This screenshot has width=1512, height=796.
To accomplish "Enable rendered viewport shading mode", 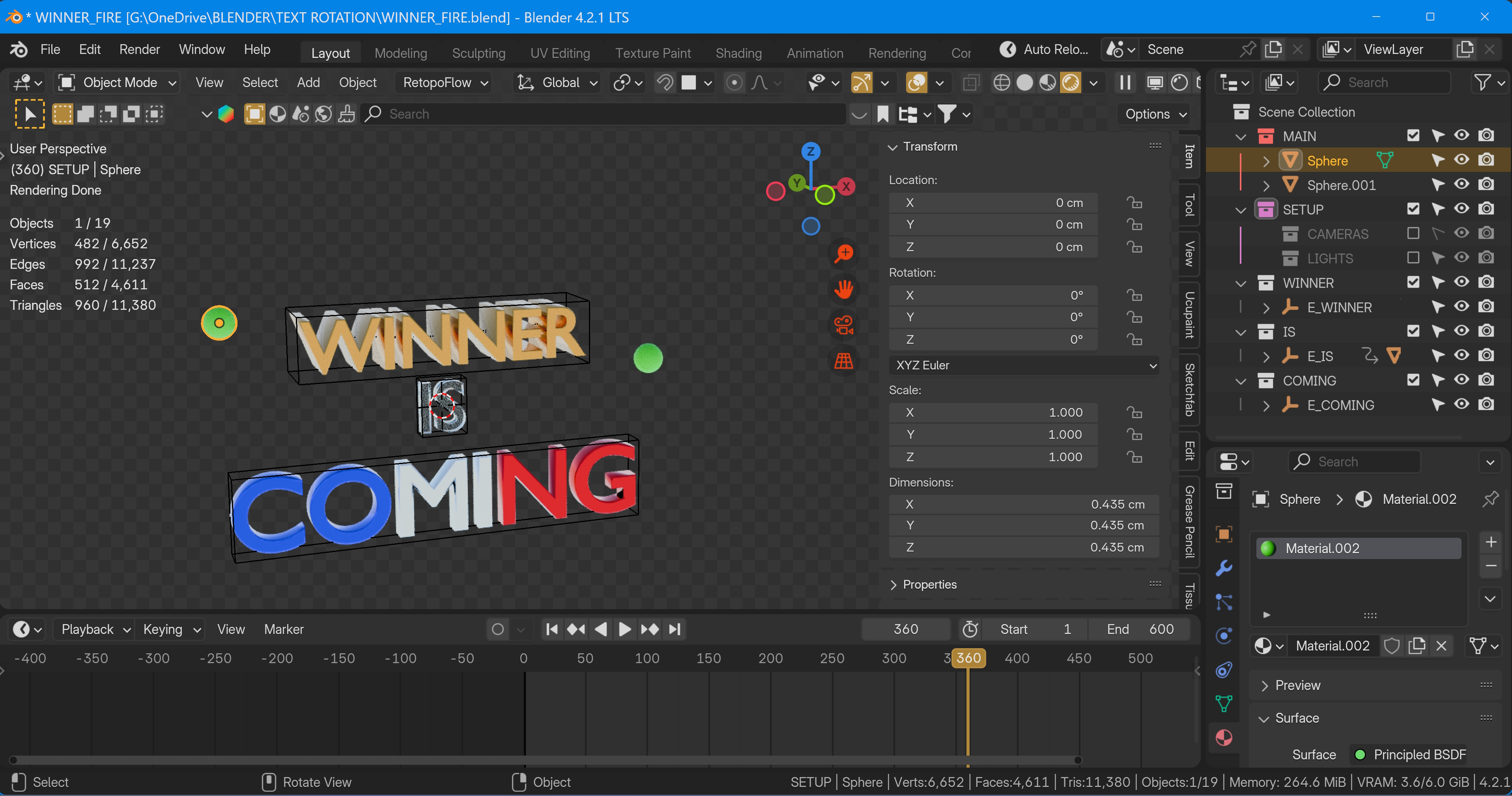I will [1071, 83].
